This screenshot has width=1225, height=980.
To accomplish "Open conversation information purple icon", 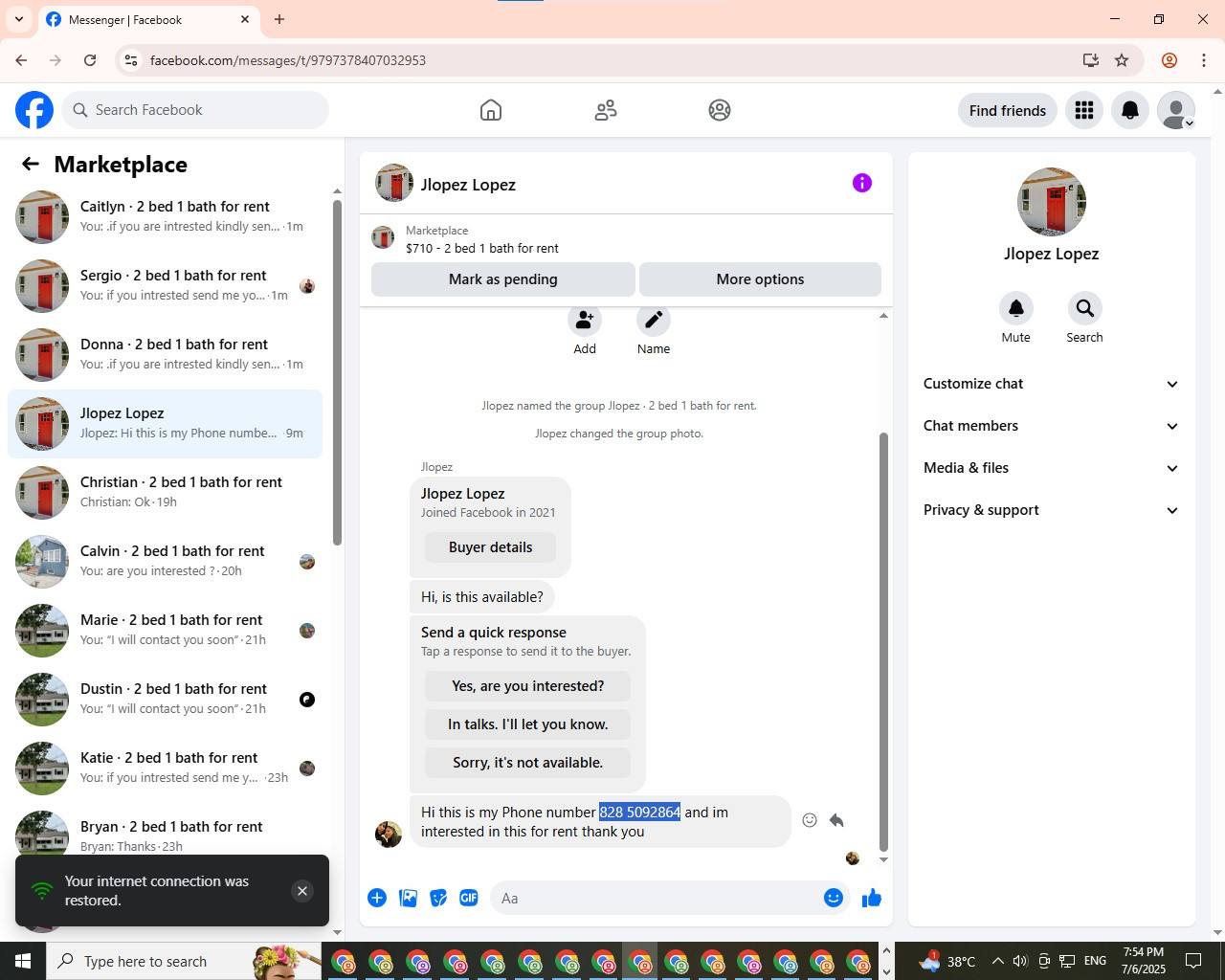I will pos(862,183).
